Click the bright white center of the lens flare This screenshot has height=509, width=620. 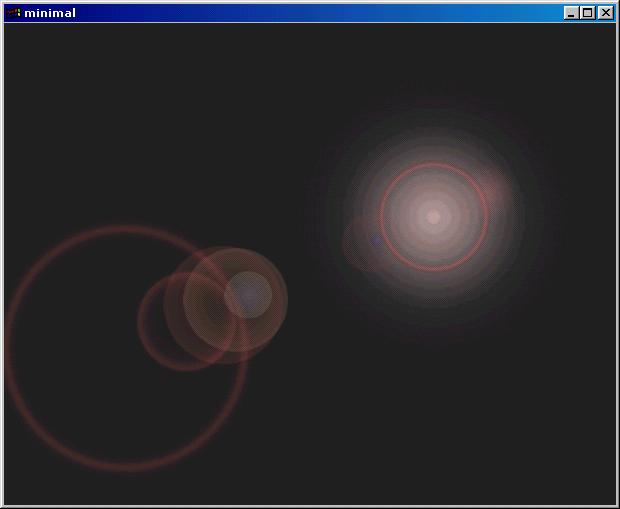click(x=433, y=216)
